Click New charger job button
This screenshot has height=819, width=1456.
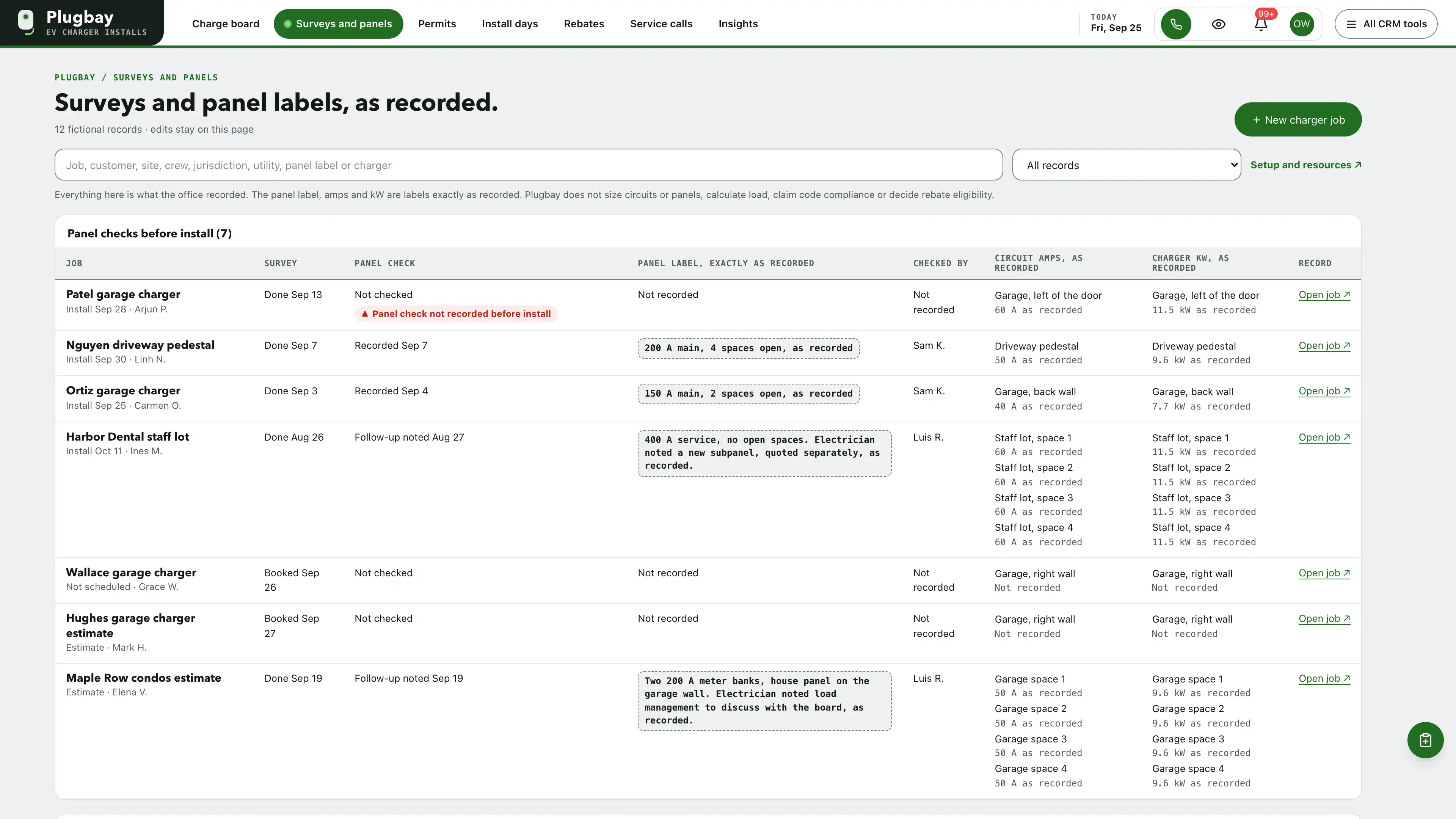point(1298,119)
